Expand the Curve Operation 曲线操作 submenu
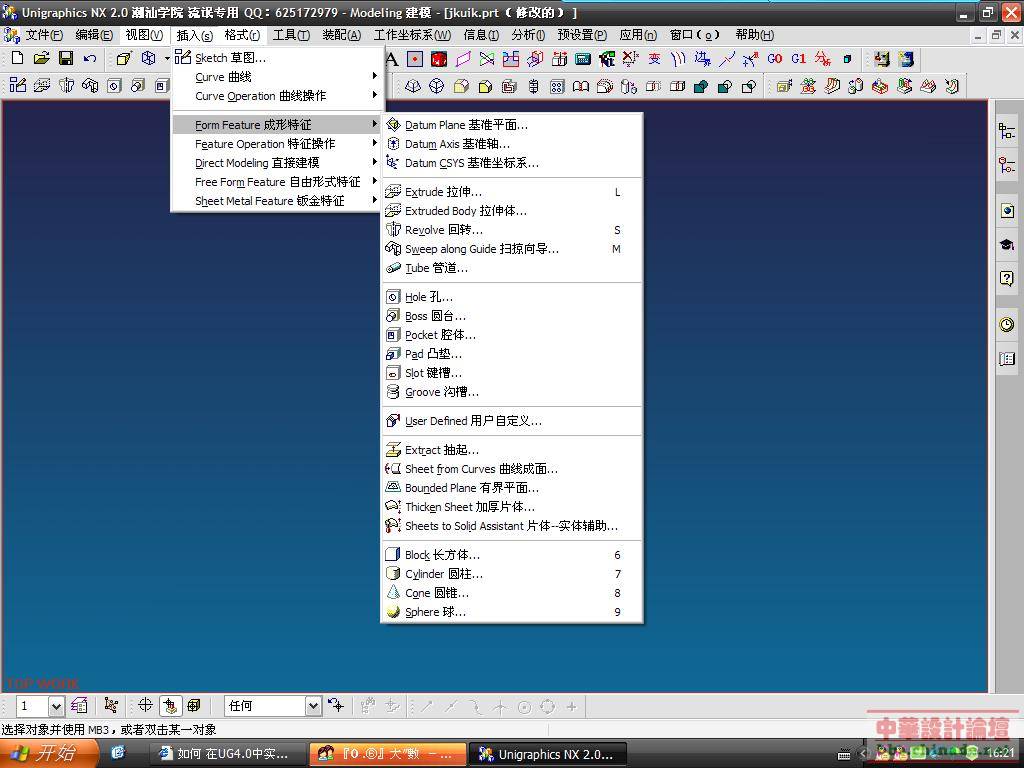 (278, 96)
